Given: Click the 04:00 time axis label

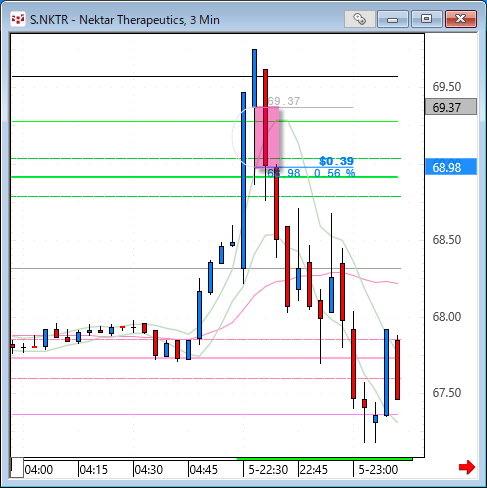Looking at the screenshot, I should [x=39, y=470].
